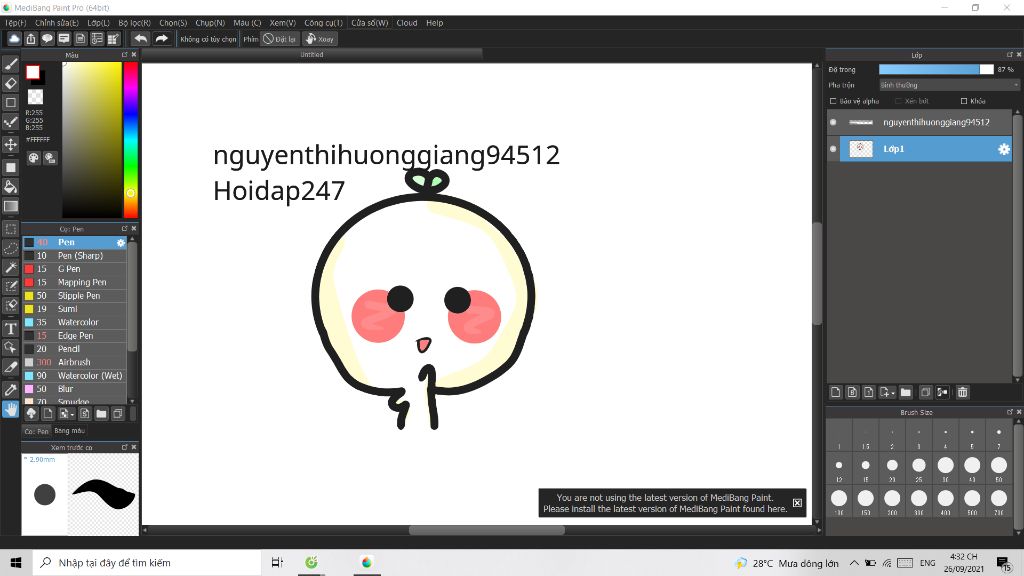Select the Airbrush brush

[75, 362]
